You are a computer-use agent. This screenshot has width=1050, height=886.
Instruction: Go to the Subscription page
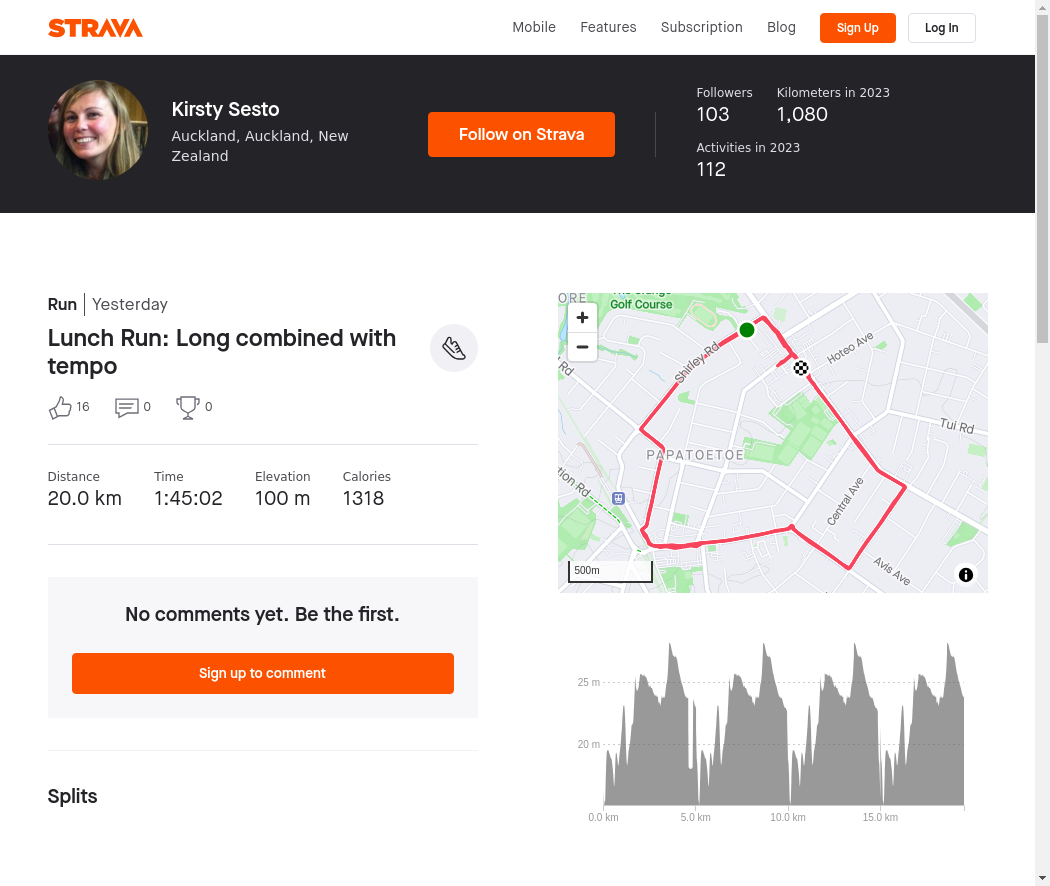(x=701, y=28)
